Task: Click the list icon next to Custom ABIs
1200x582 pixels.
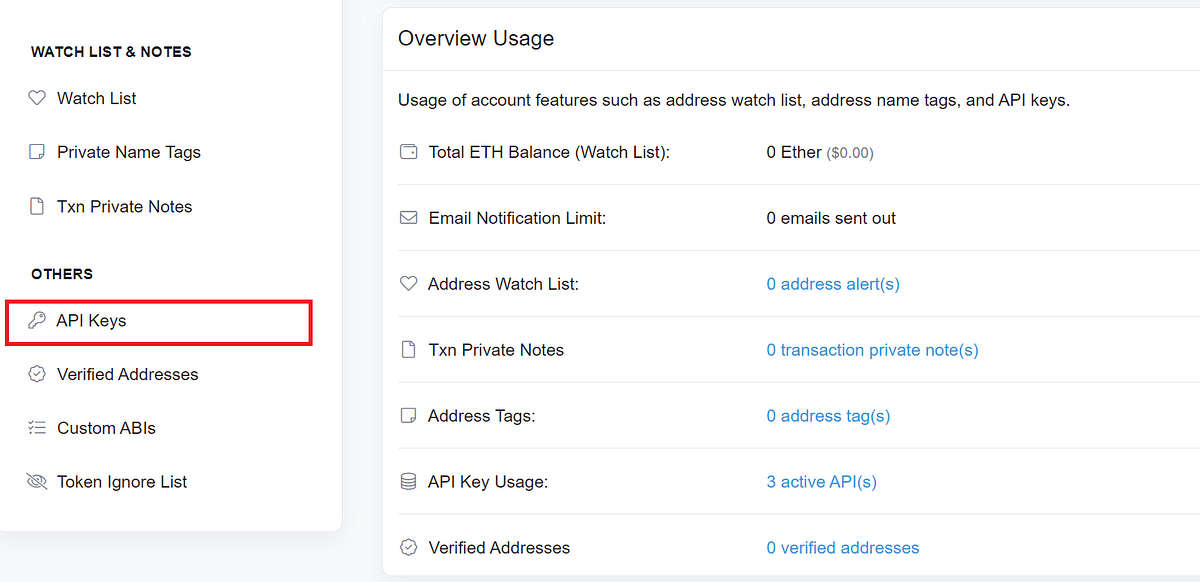Action: [x=37, y=428]
